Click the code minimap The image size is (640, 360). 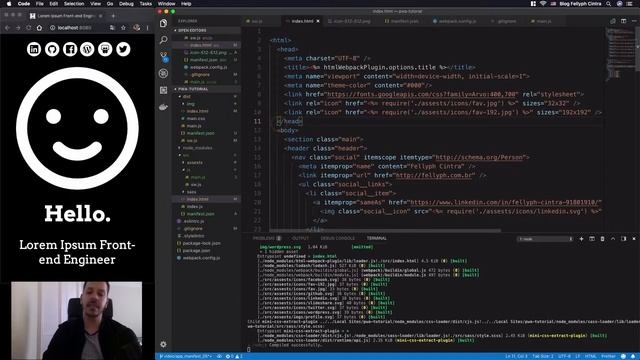pos(620,53)
